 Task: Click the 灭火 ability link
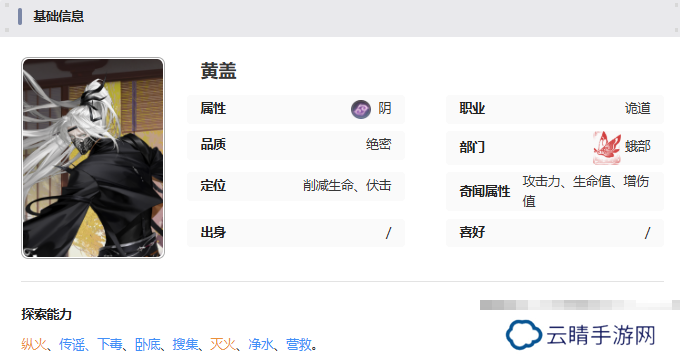[223, 344]
